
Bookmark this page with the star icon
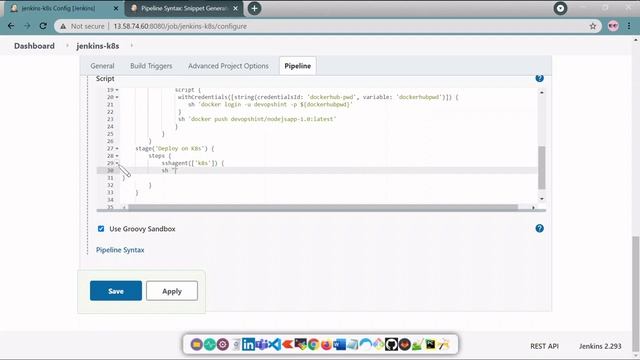(593, 26)
